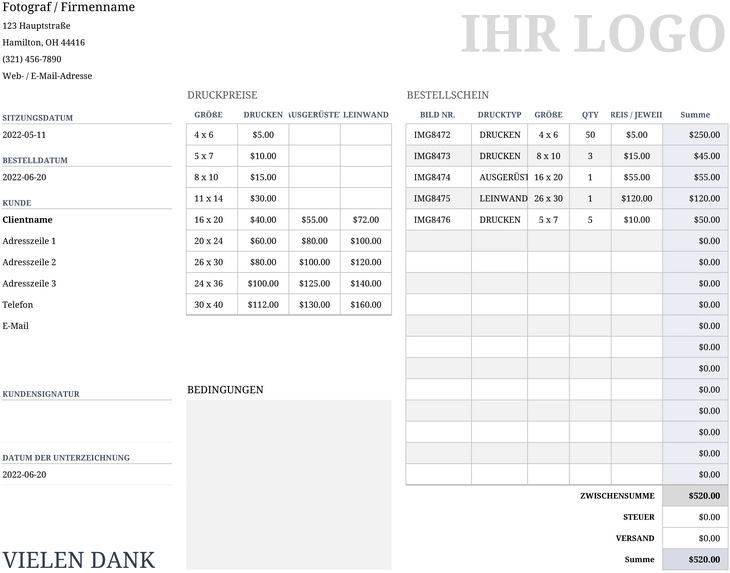730x573 pixels.
Task: Click the 123 Hauptstraße address line
Action: click(x=36, y=26)
